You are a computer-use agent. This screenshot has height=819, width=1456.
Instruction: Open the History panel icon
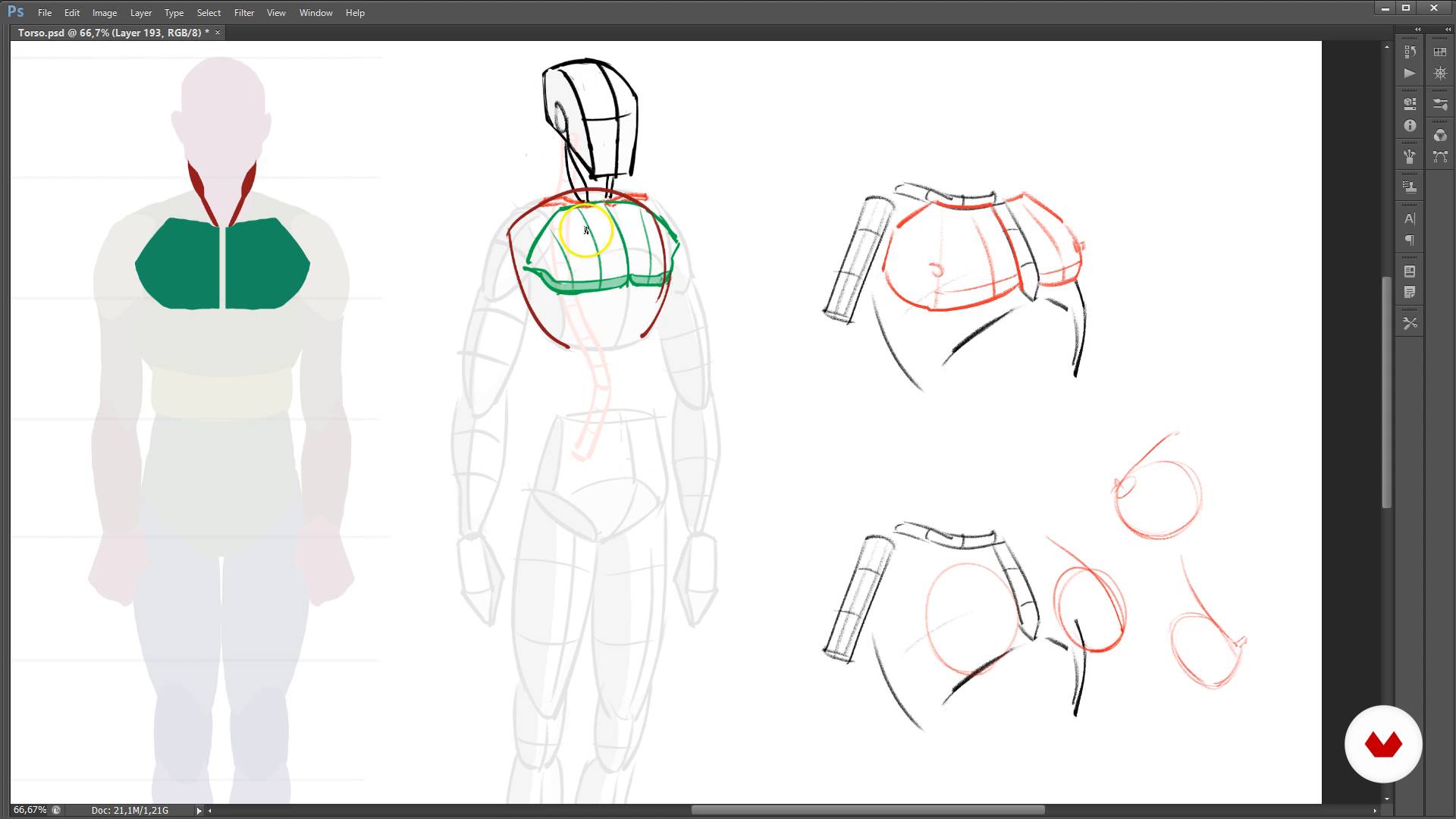pos(1410,52)
